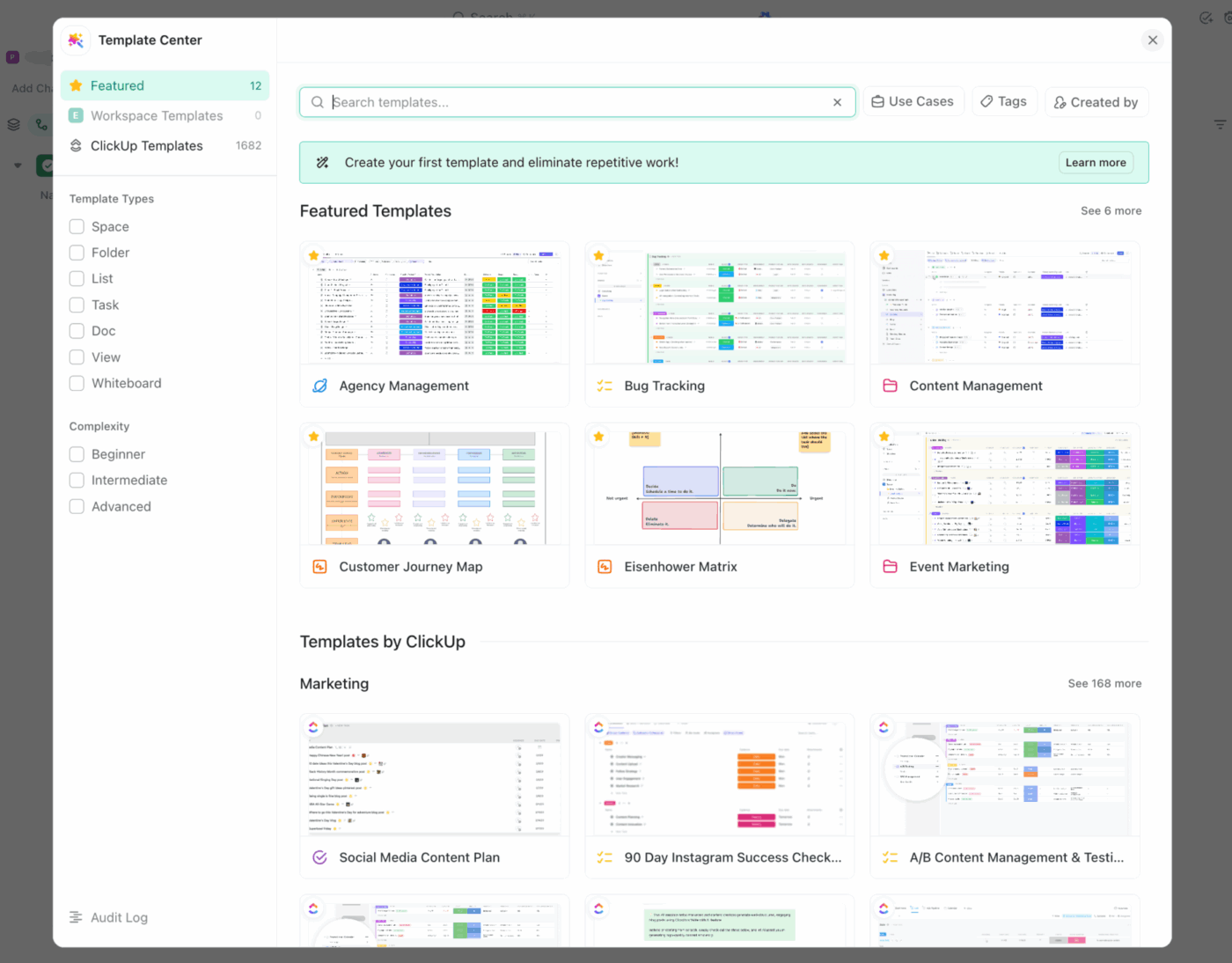1232x963 pixels.
Task: Click the list icon beside Bug Tracking
Action: coord(605,386)
